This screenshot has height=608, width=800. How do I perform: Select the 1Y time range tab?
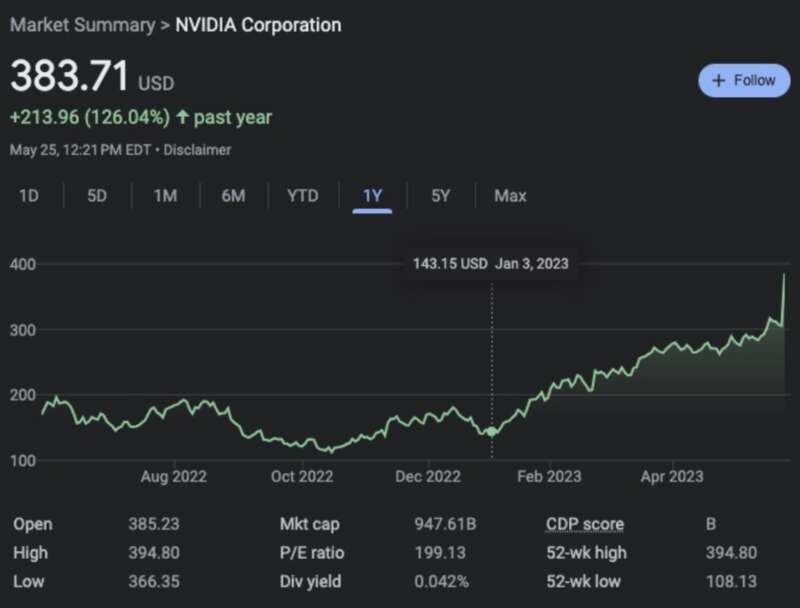pyautogui.click(x=372, y=196)
